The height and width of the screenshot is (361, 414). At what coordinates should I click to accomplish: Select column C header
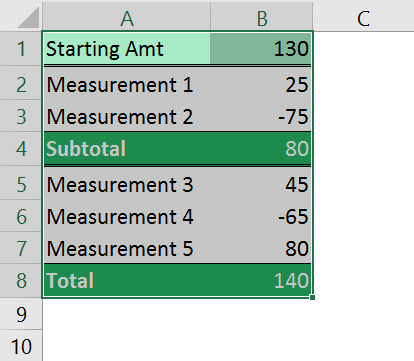coord(363,16)
